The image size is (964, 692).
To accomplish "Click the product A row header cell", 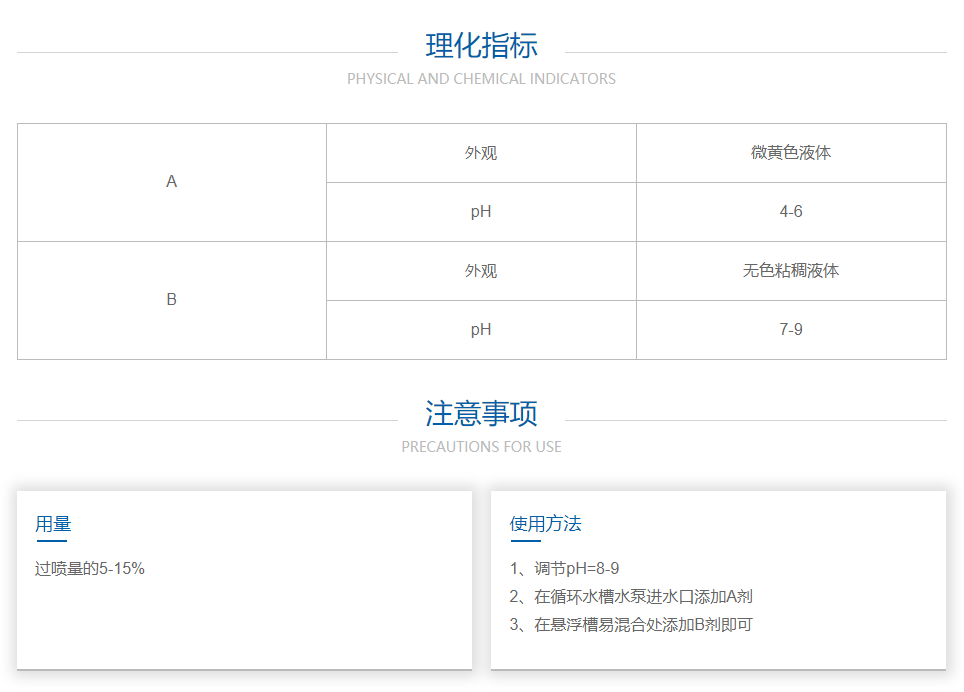I will (172, 182).
